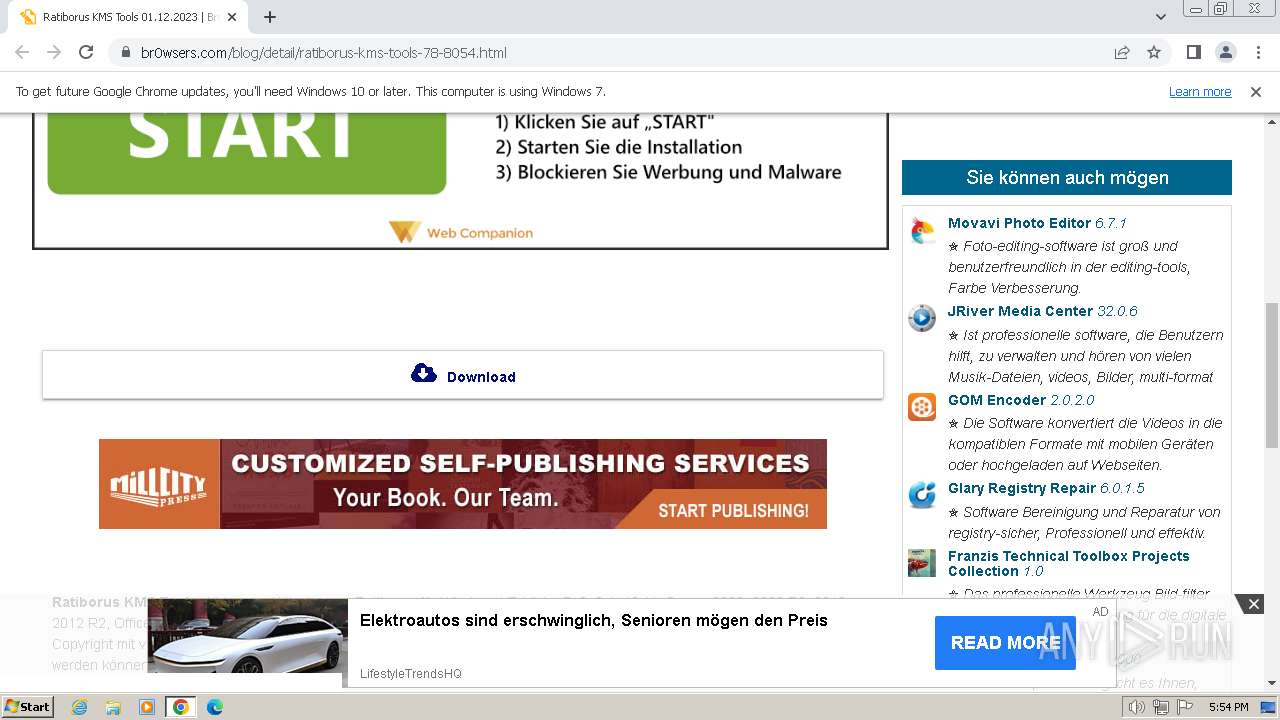Viewport: 1280px width, 720px height.
Task: Click the green START button
Action: point(246,153)
